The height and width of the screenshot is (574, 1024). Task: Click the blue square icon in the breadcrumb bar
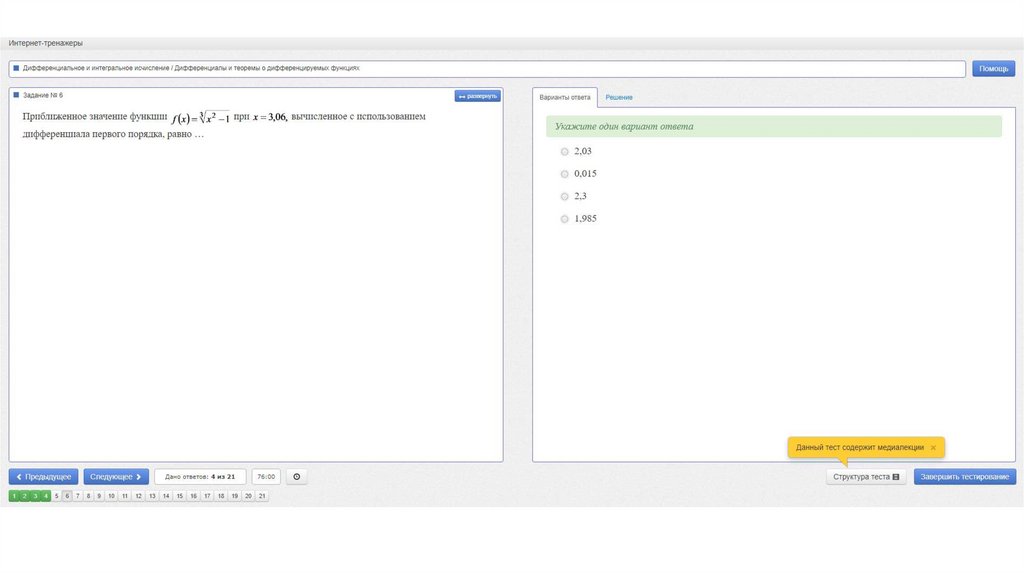[16, 68]
